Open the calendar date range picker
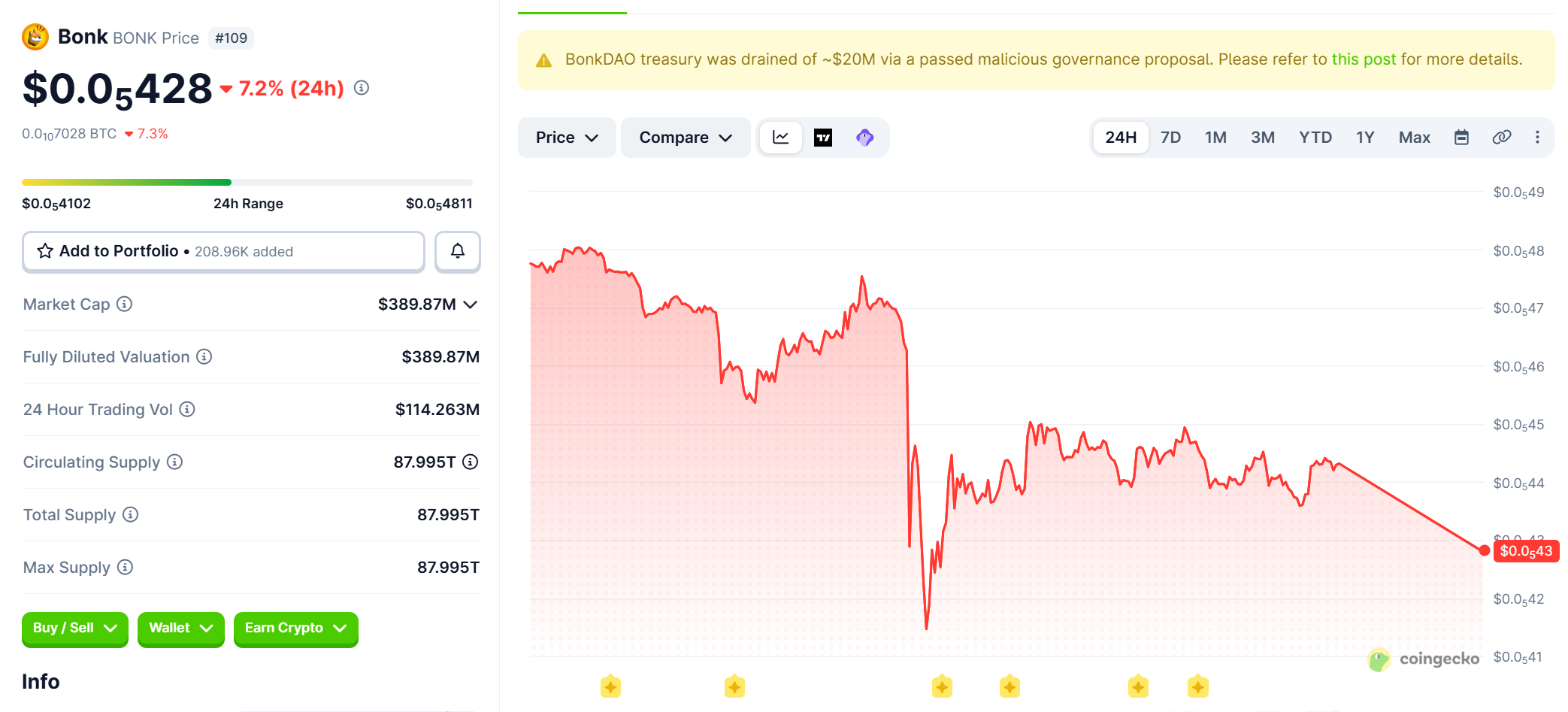The height and width of the screenshot is (712, 1568). click(x=1461, y=138)
